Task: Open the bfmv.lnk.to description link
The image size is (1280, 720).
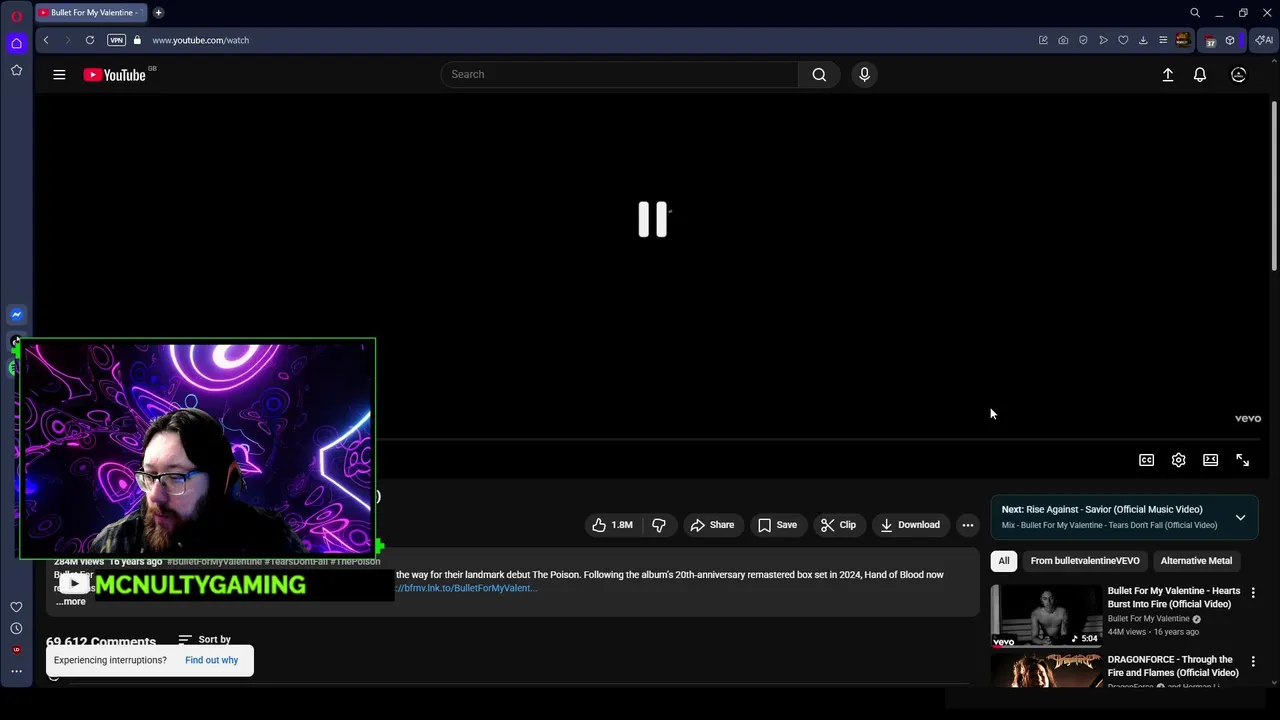Action: (466, 588)
